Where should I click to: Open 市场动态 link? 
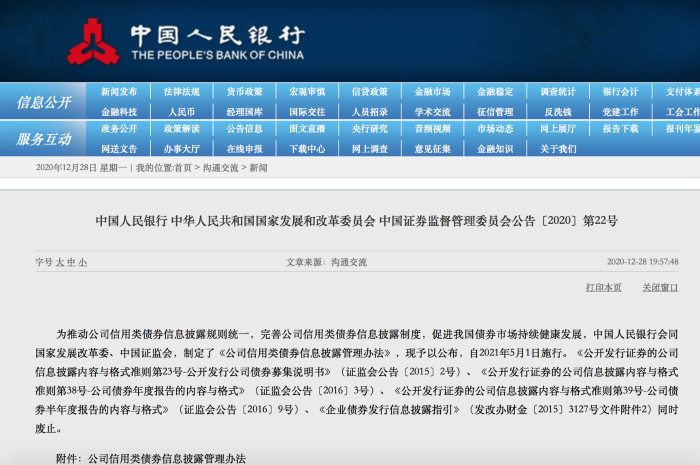pos(495,129)
